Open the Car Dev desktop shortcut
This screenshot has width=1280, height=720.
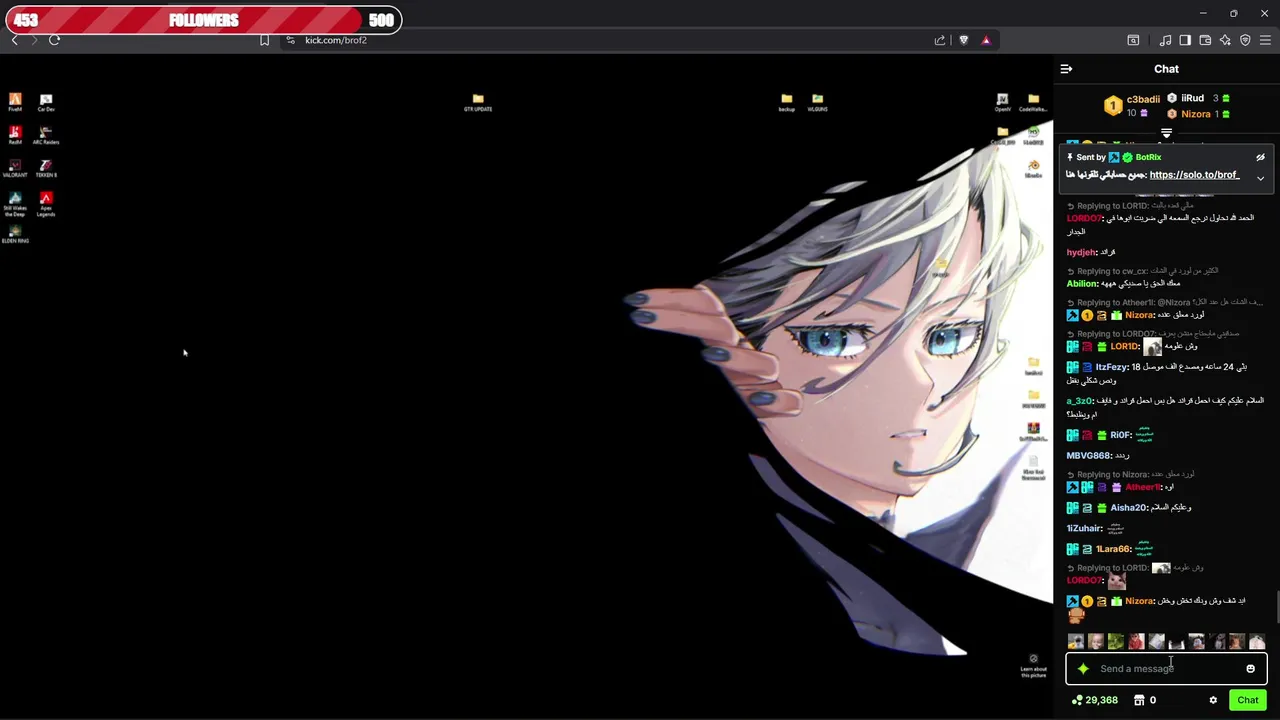click(46, 102)
